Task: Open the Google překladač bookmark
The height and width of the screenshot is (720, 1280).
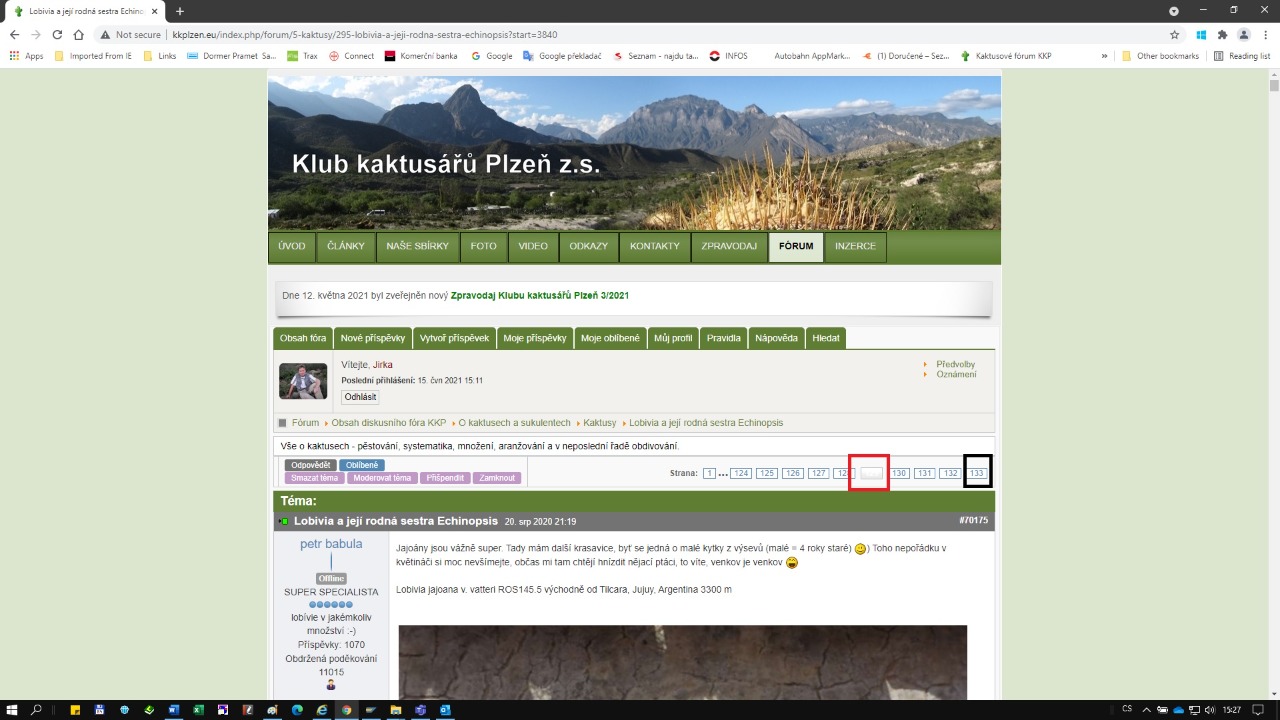Action: (x=562, y=56)
